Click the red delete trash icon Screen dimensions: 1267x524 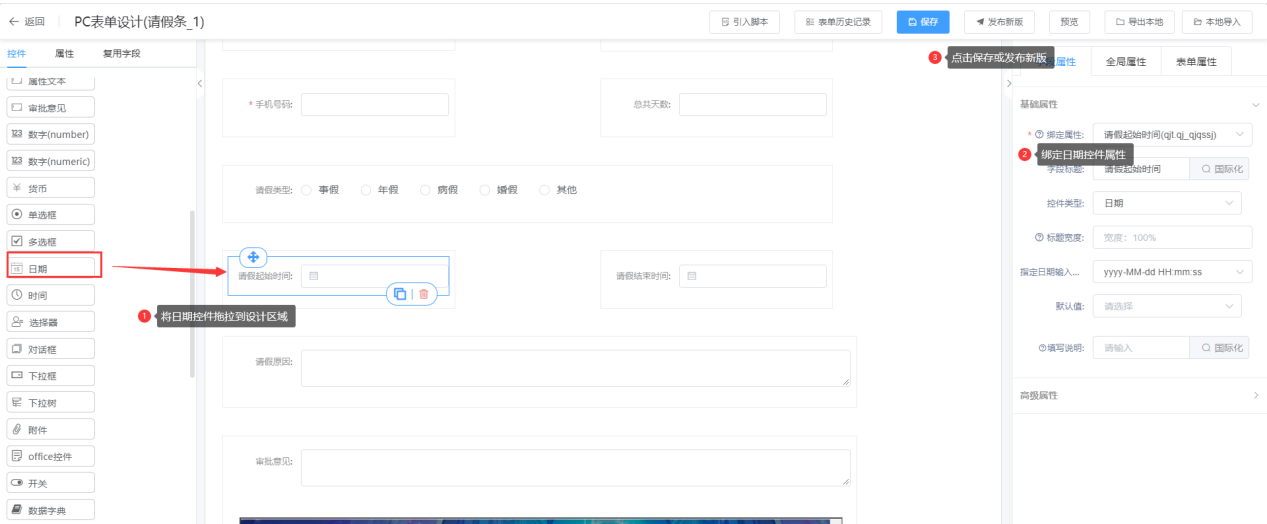pyautogui.click(x=424, y=294)
